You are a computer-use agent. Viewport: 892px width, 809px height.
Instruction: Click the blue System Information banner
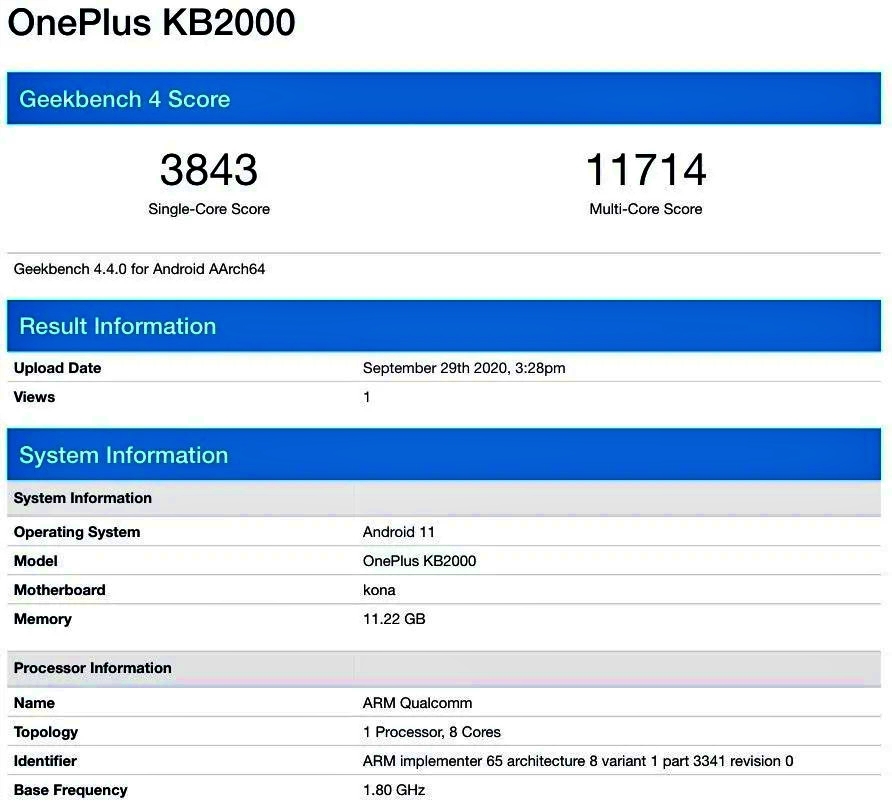pyautogui.click(x=444, y=455)
